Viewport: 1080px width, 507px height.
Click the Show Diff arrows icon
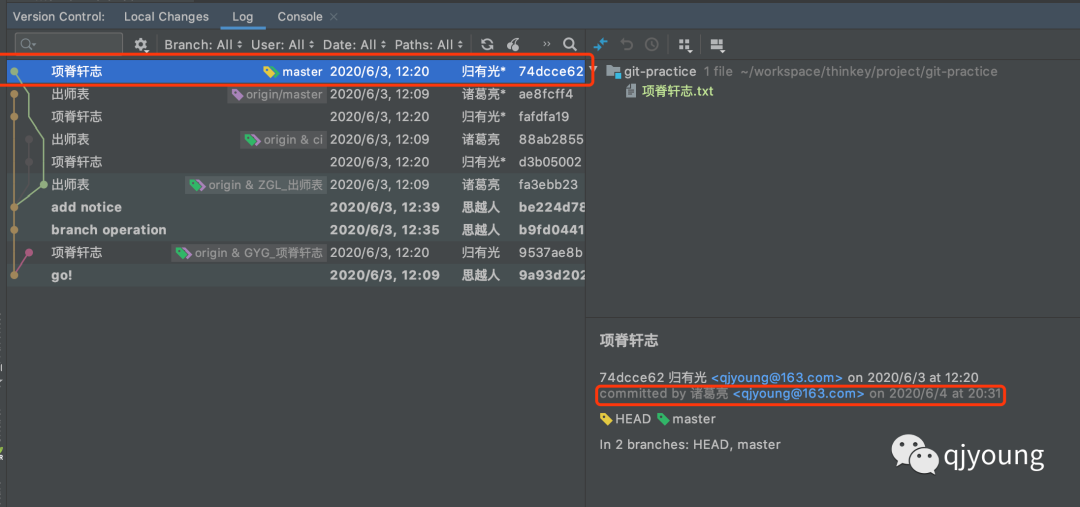601,45
